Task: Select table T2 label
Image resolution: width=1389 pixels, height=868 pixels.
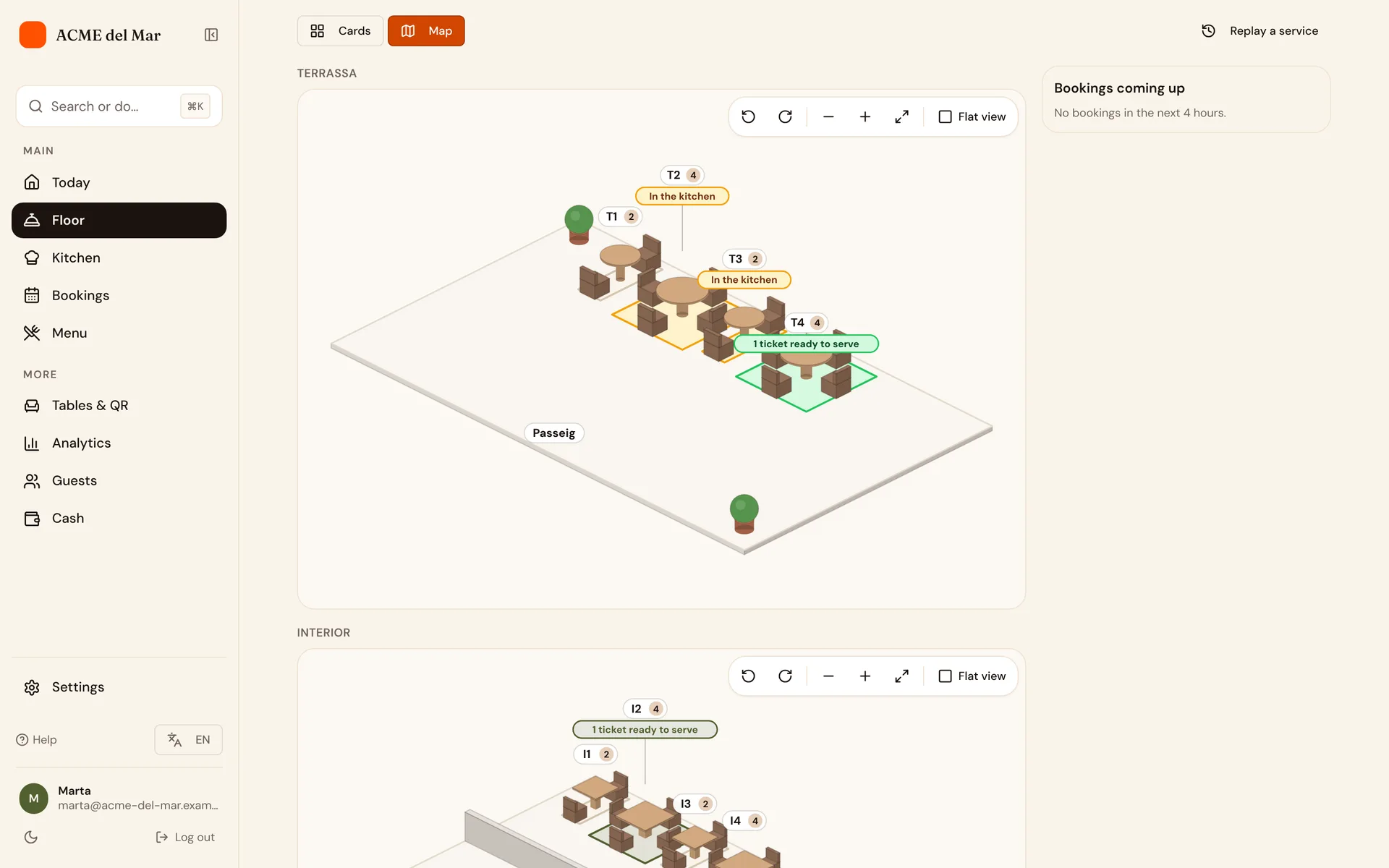Action: point(682,175)
